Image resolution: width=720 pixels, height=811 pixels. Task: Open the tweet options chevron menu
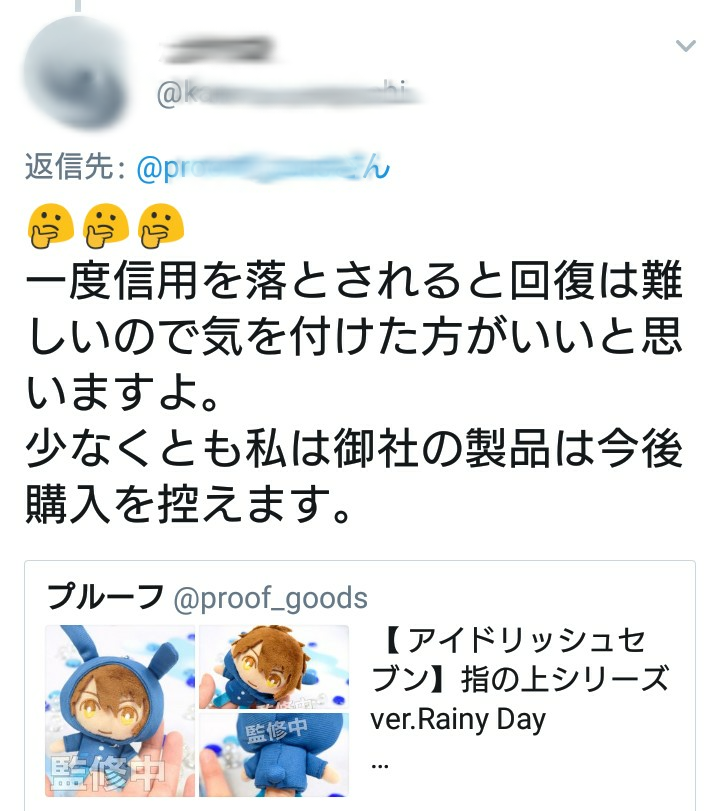[685, 46]
